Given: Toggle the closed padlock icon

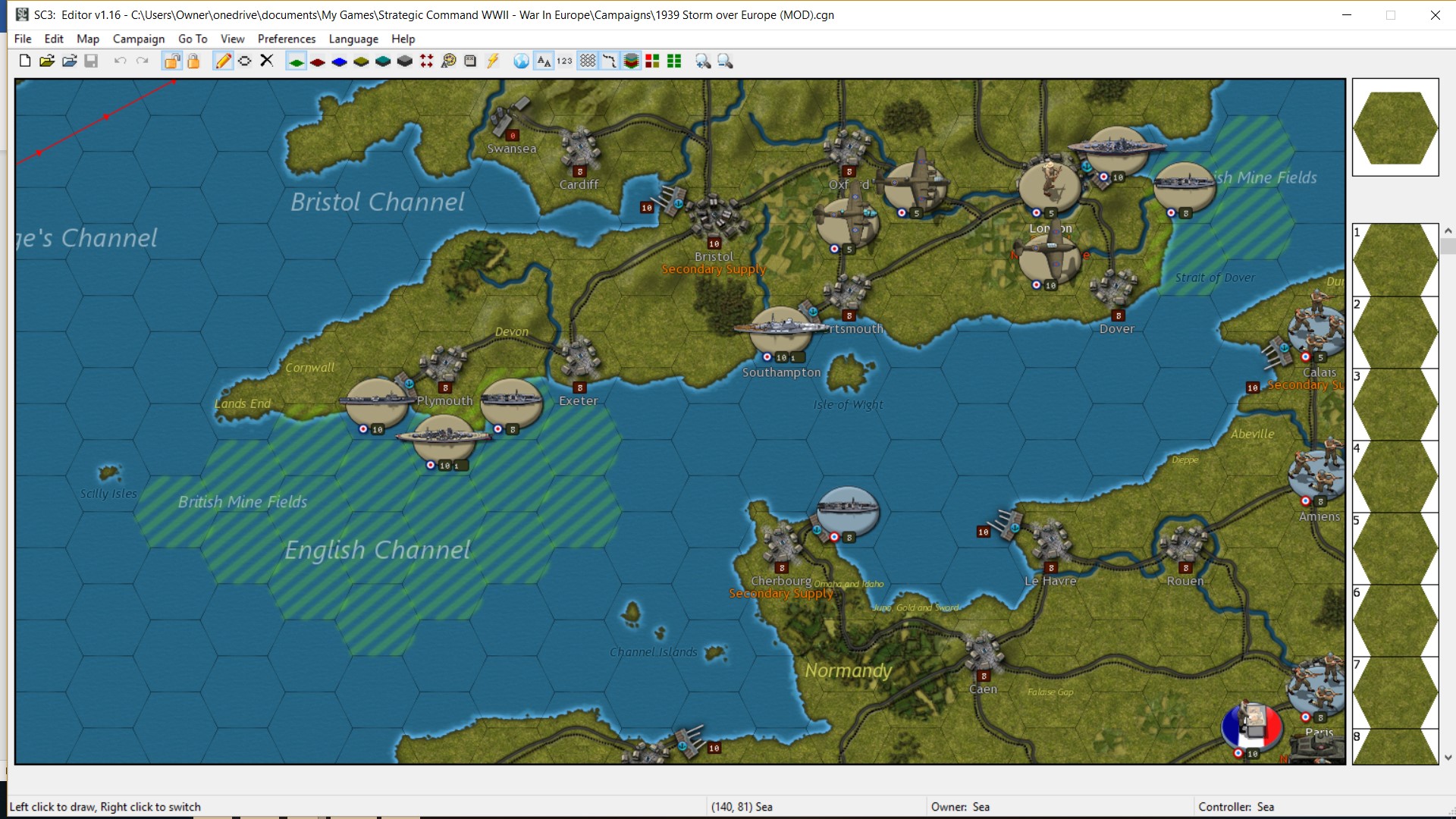Looking at the screenshot, I should click(193, 61).
